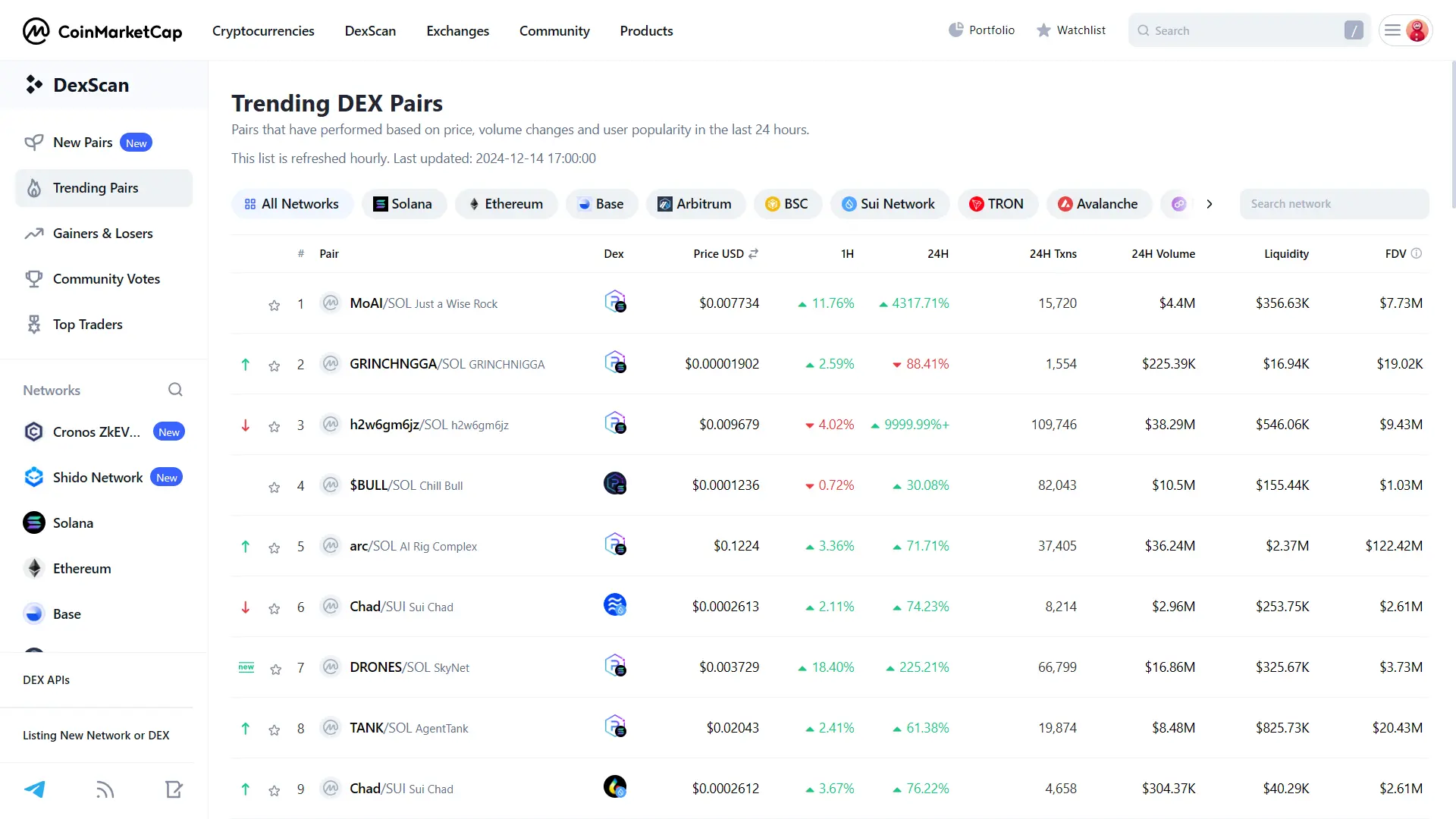1456x819 pixels.
Task: Filter pairs by Arbitrum
Action: coord(695,204)
